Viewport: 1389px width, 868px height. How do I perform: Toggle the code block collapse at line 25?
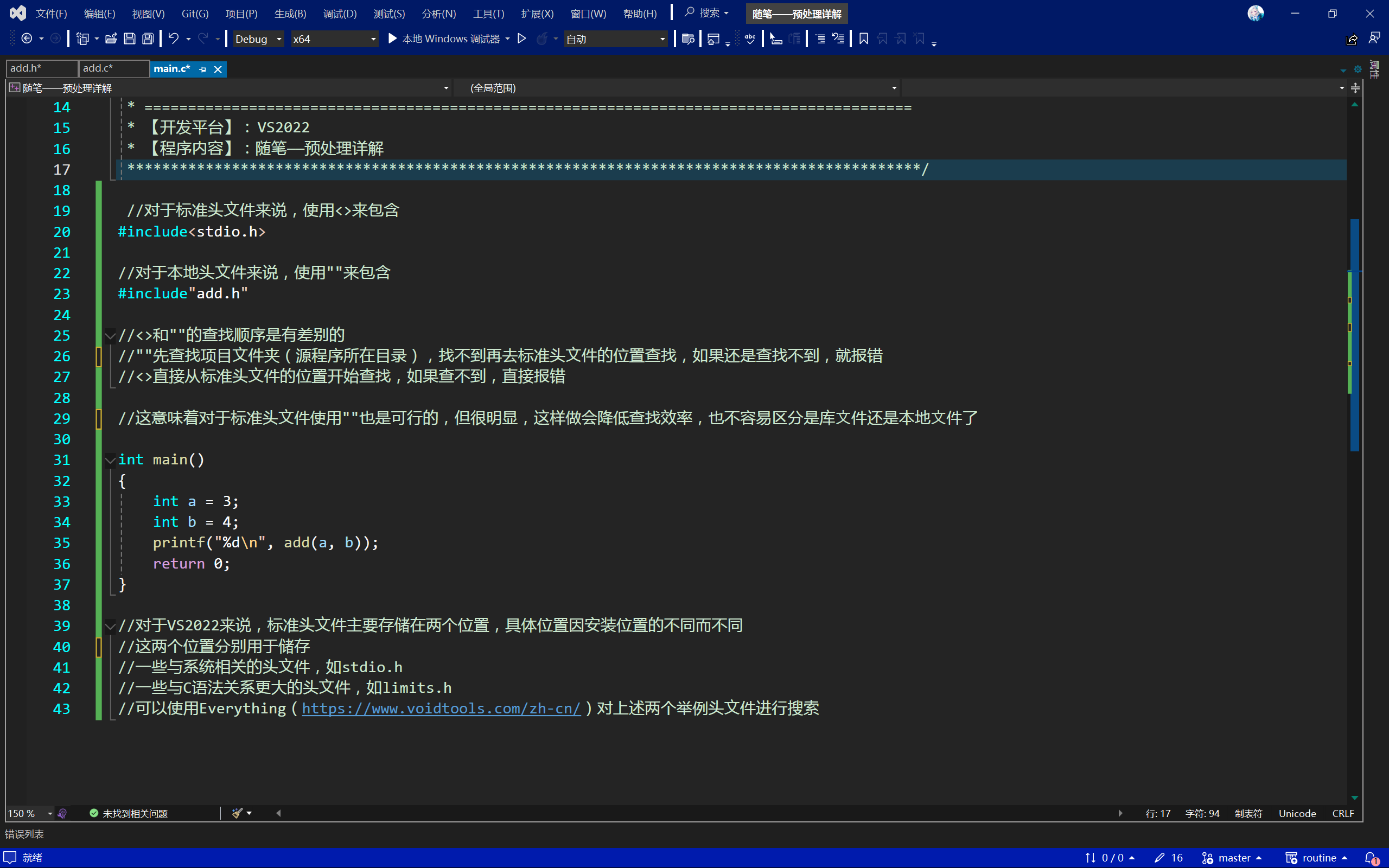[110, 335]
